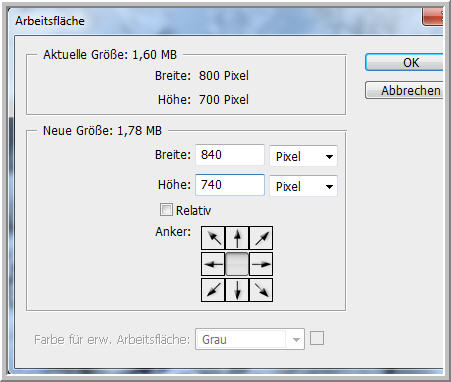Close the Arbeitsfläche dialog

[x=432, y=17]
